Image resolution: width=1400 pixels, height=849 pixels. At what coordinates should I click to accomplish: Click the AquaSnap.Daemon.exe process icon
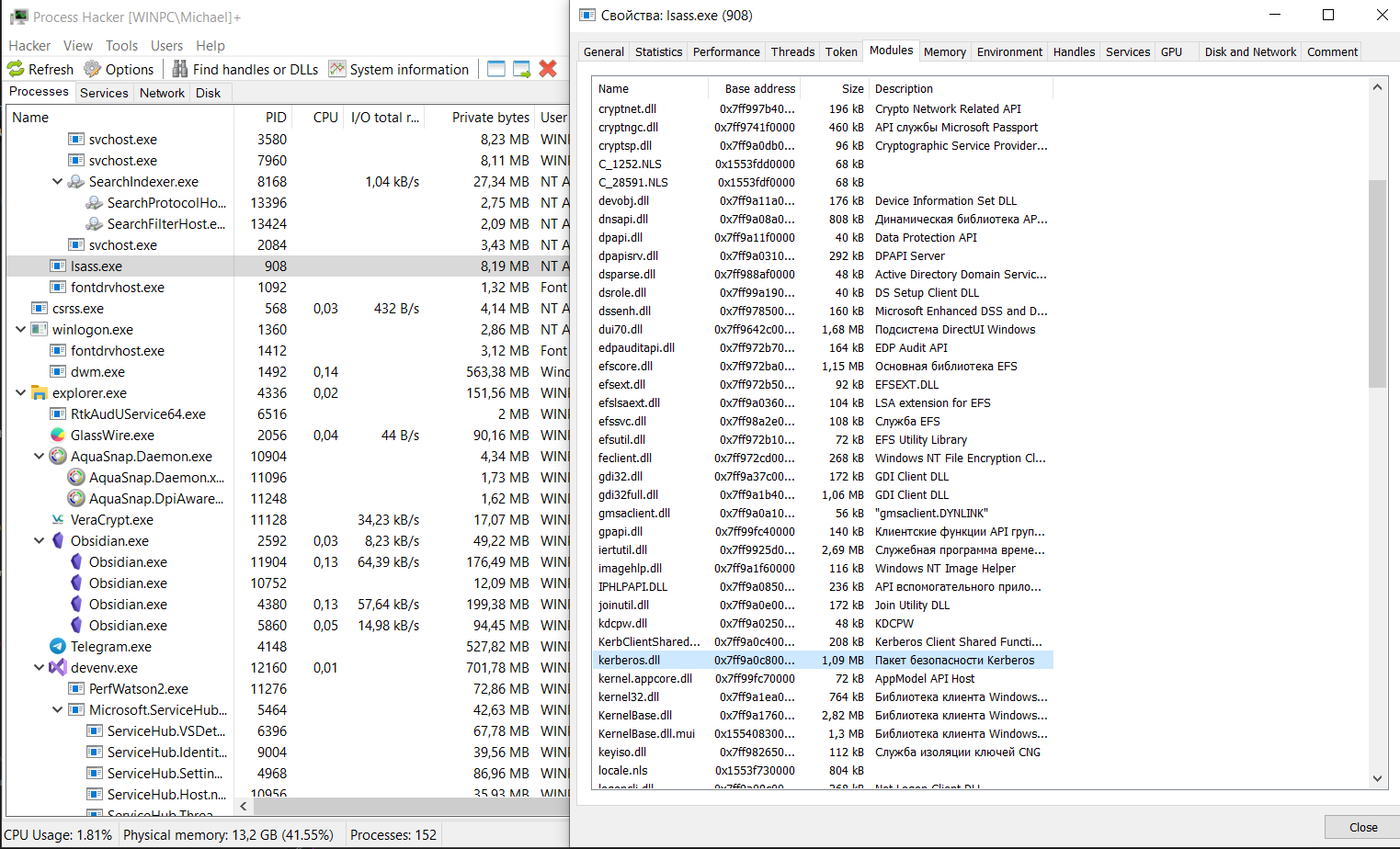58,456
